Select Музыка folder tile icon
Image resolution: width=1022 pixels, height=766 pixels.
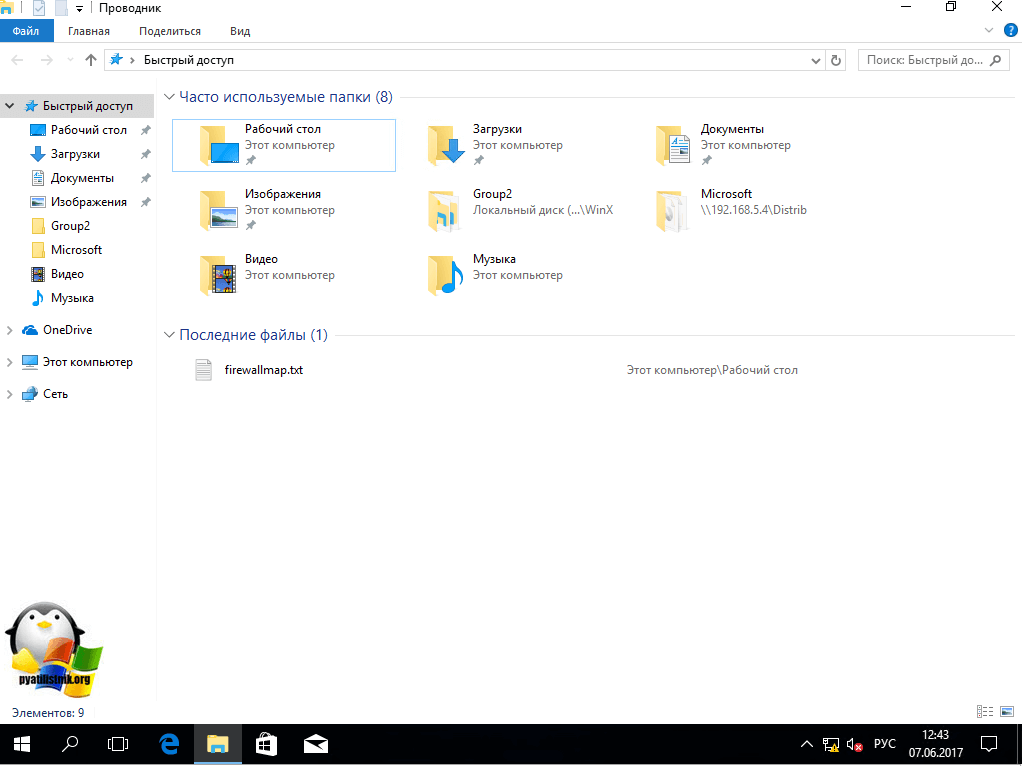[x=446, y=275]
